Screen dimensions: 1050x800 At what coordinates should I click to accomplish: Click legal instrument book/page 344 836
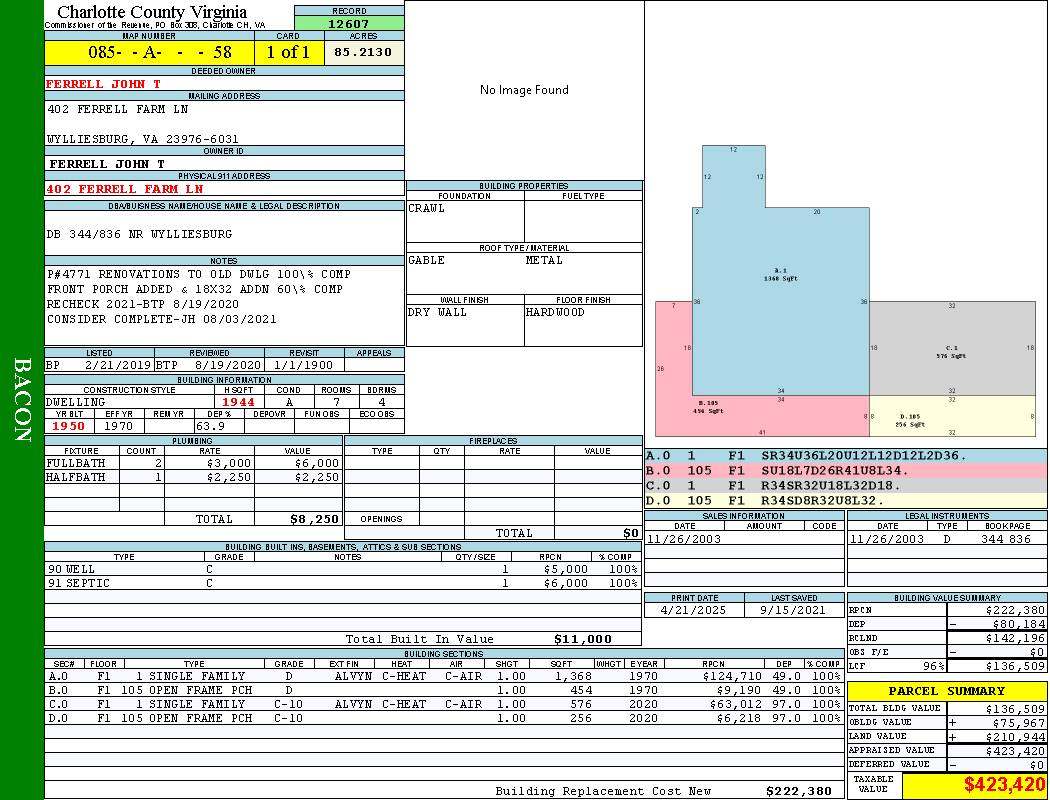pyautogui.click(x=1006, y=539)
